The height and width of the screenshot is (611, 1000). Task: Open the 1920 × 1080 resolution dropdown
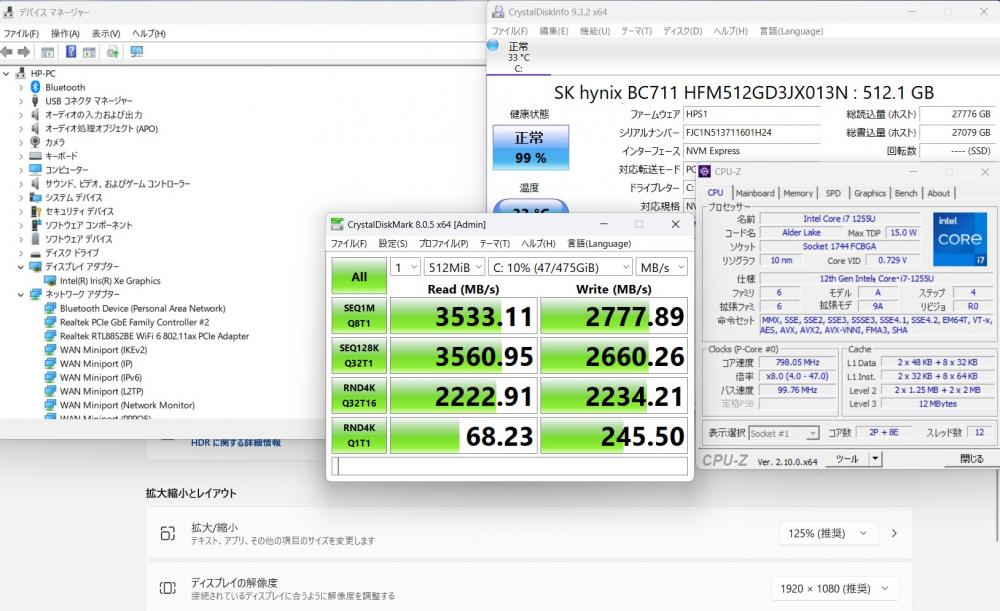point(835,588)
